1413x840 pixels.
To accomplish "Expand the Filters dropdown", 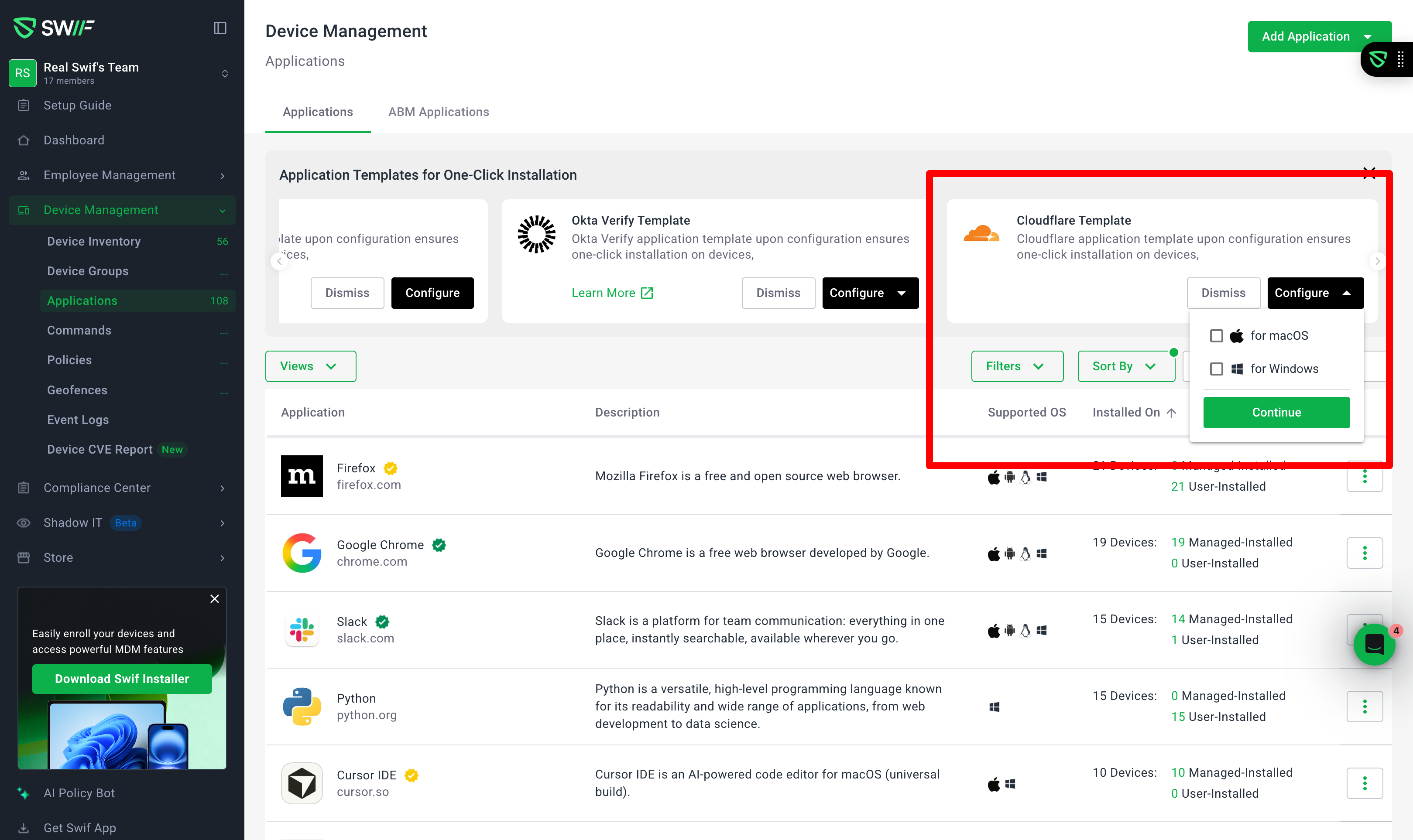I will 1017,366.
